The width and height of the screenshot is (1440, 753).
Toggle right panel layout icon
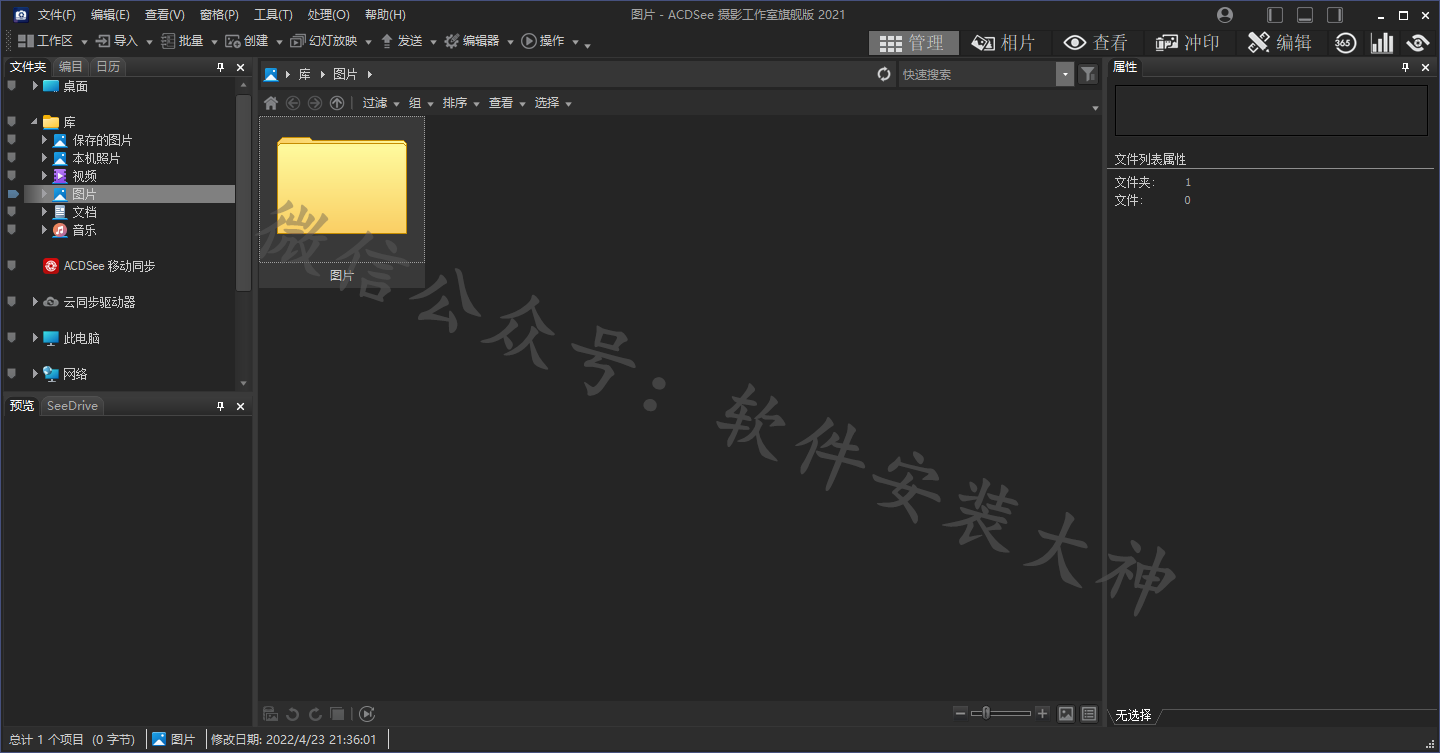(1335, 15)
